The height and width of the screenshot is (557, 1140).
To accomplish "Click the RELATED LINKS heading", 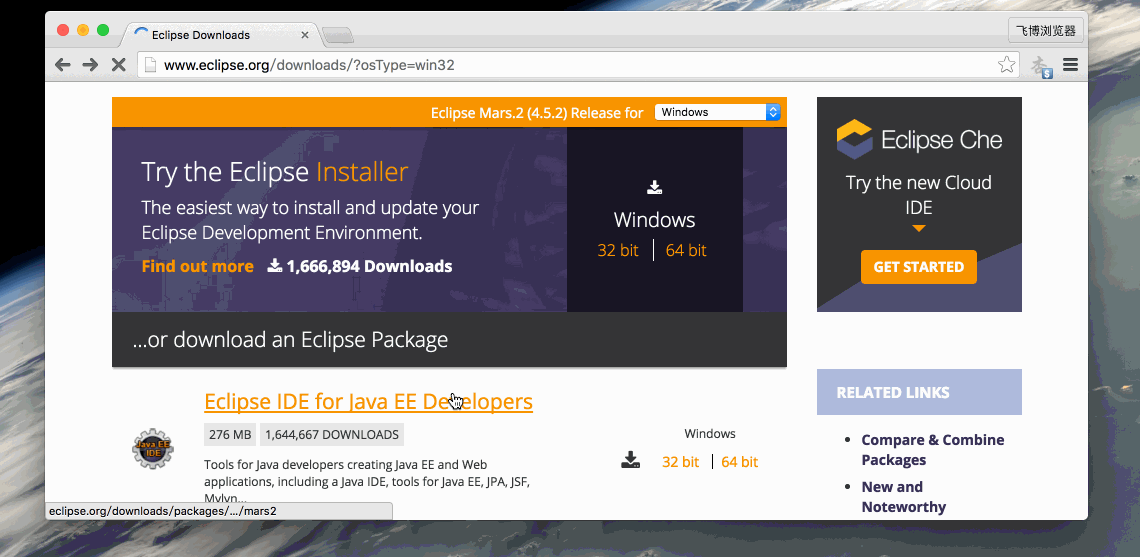I will click(x=893, y=393).
